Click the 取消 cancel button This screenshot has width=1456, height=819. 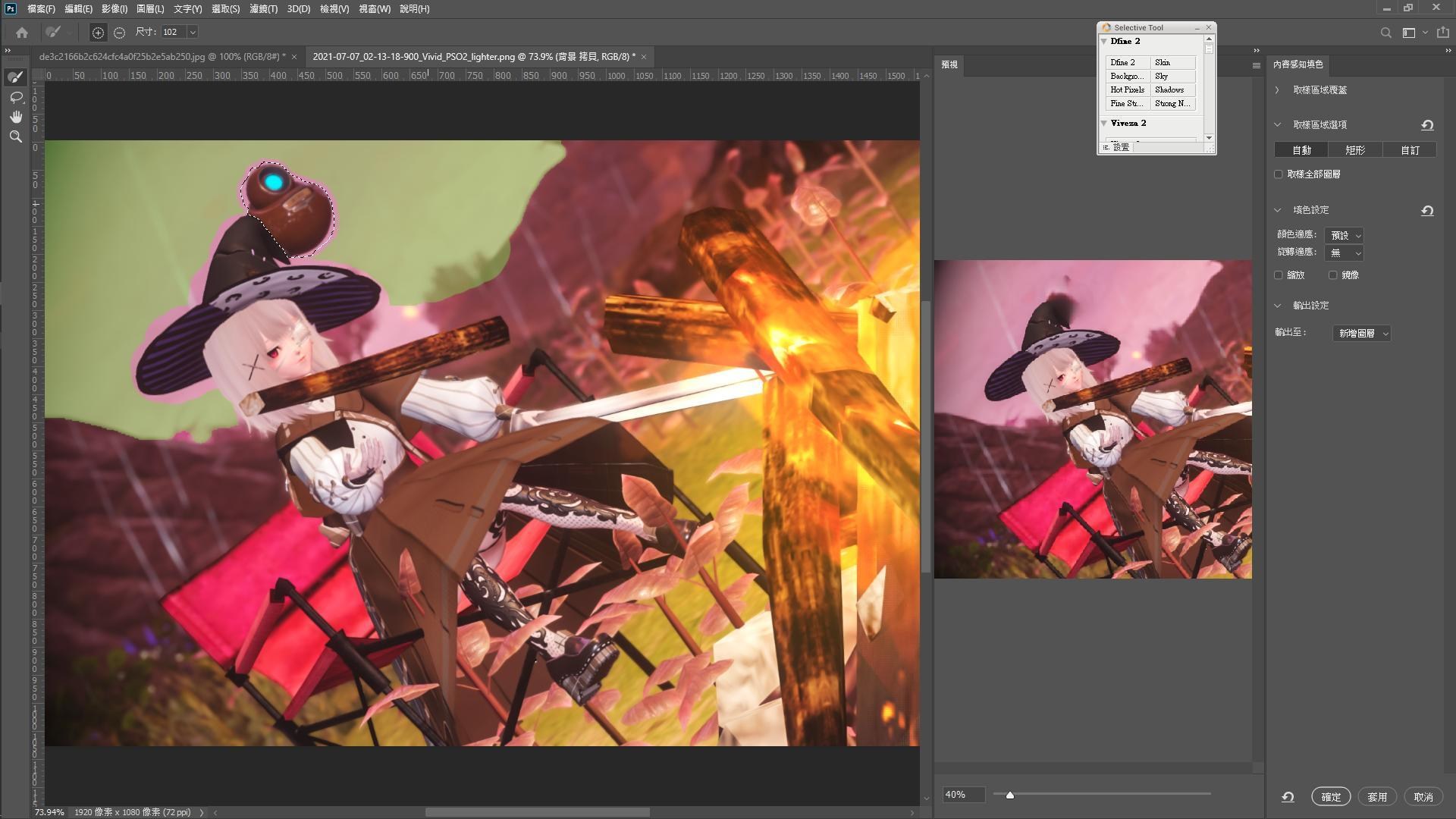tap(1423, 797)
